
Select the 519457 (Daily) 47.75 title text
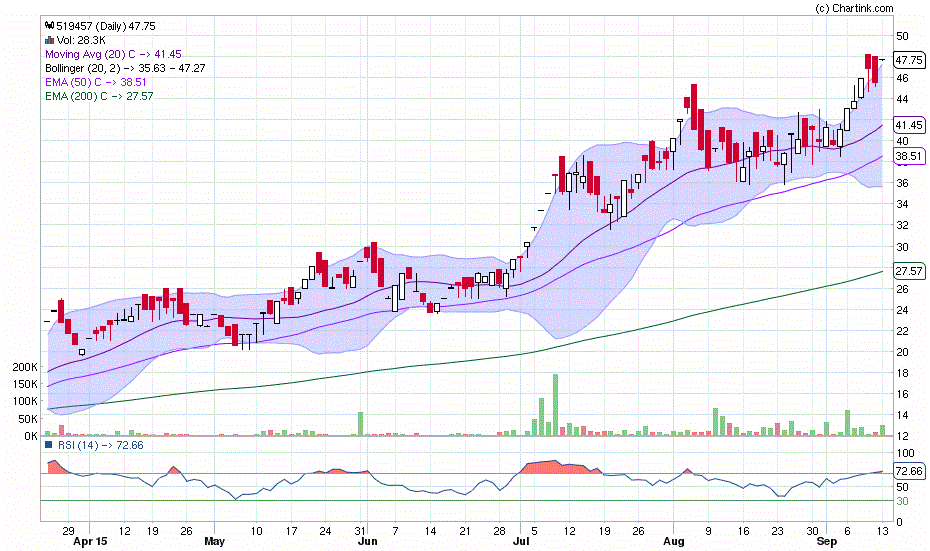(x=106, y=26)
